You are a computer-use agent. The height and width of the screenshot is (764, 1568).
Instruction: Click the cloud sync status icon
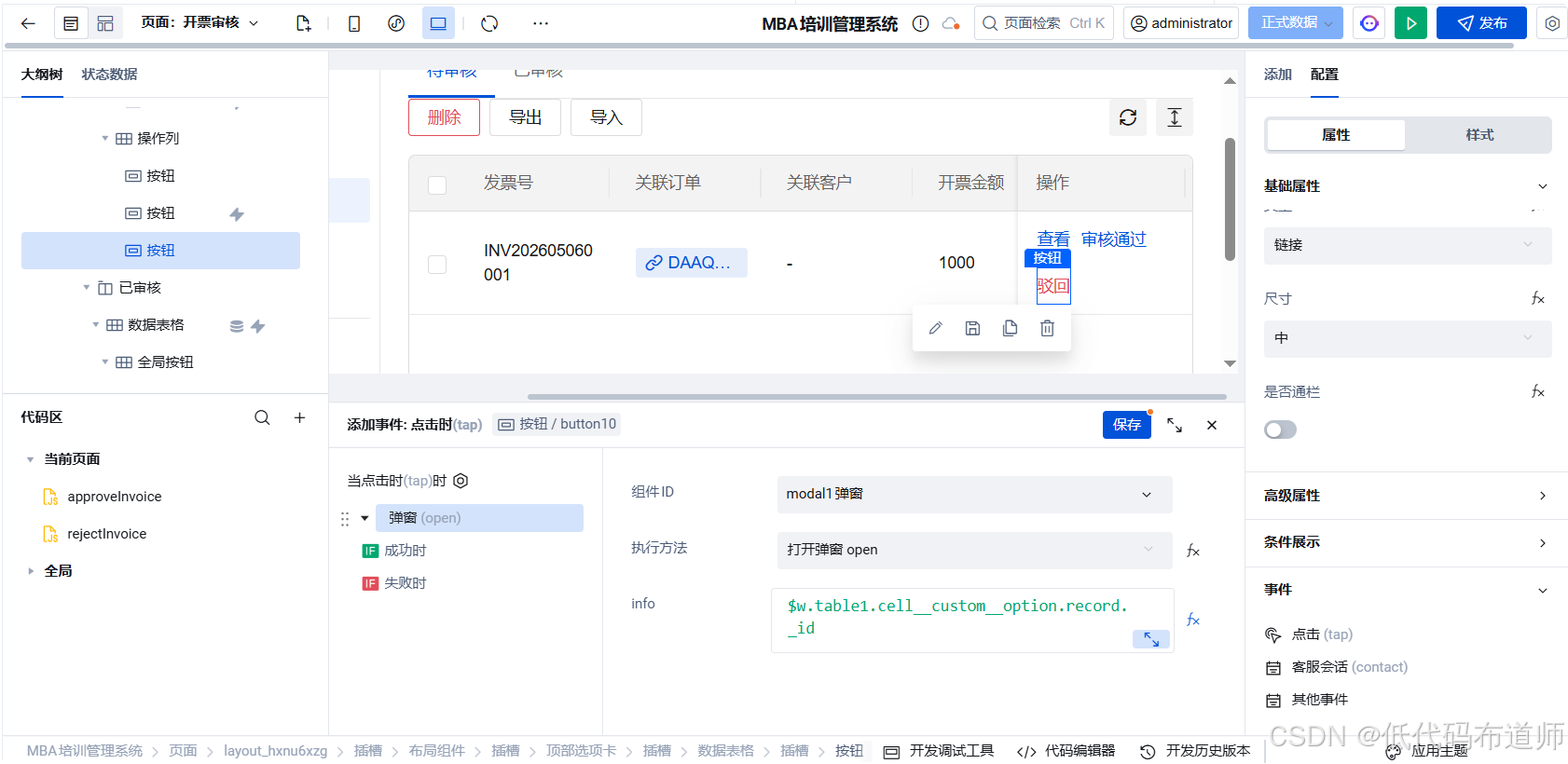click(951, 23)
